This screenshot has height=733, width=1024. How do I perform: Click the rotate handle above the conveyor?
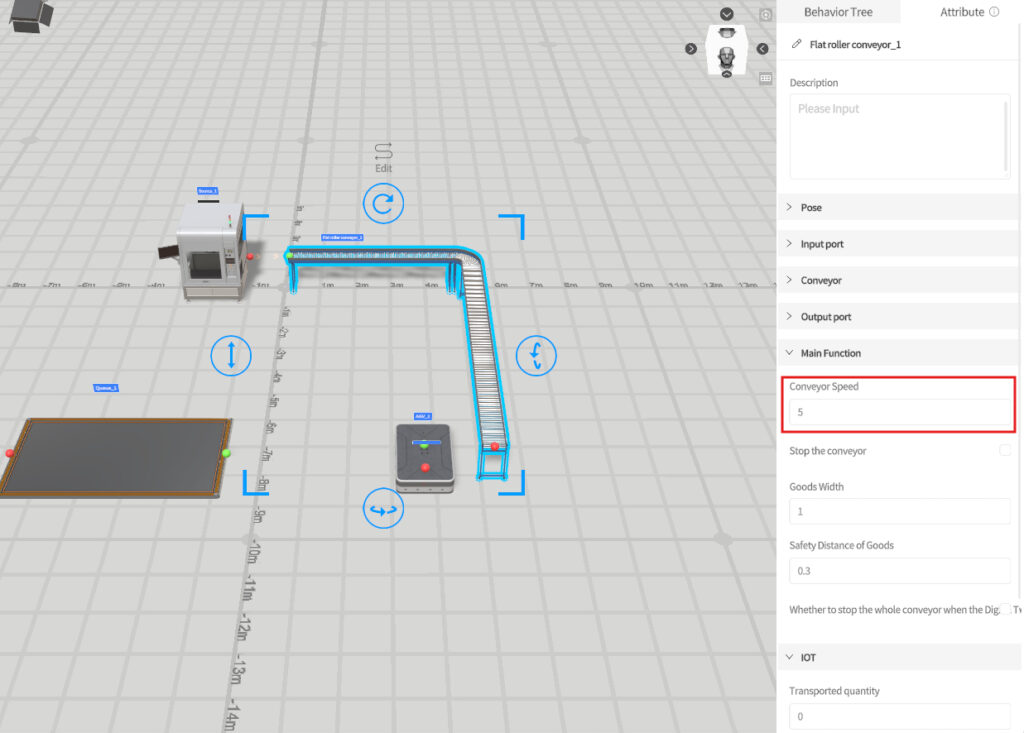coord(383,203)
